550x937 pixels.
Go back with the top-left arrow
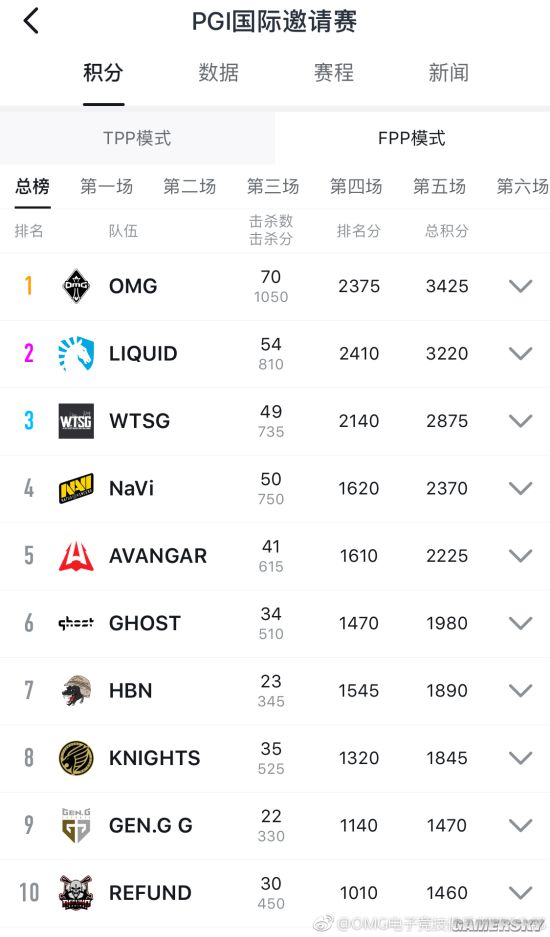click(x=31, y=21)
